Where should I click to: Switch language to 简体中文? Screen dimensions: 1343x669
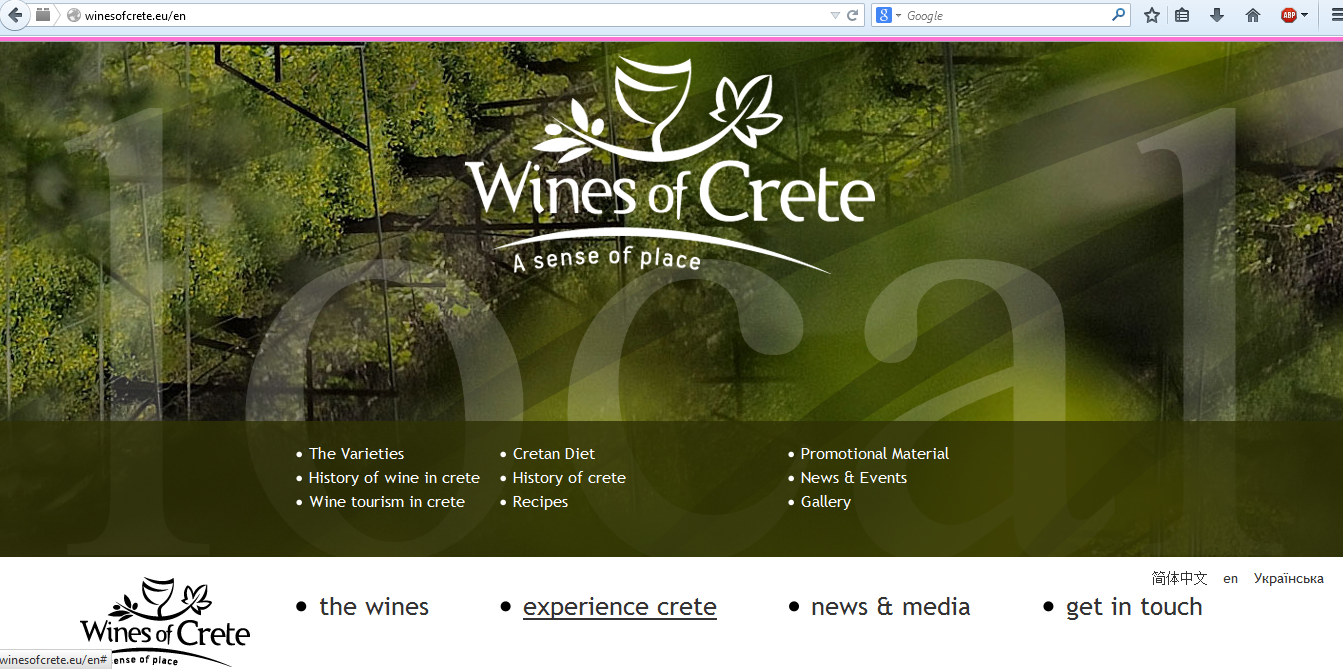point(1180,579)
